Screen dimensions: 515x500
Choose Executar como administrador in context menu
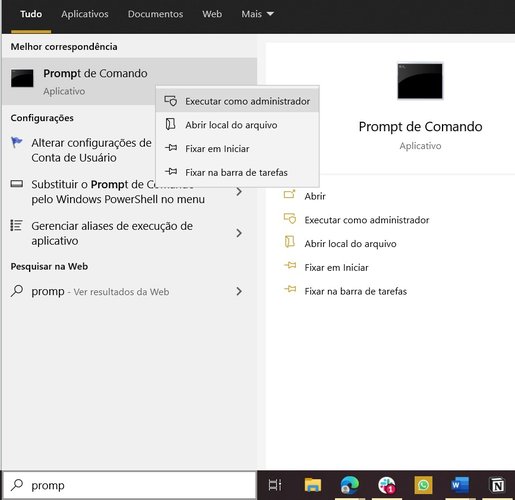click(237, 101)
